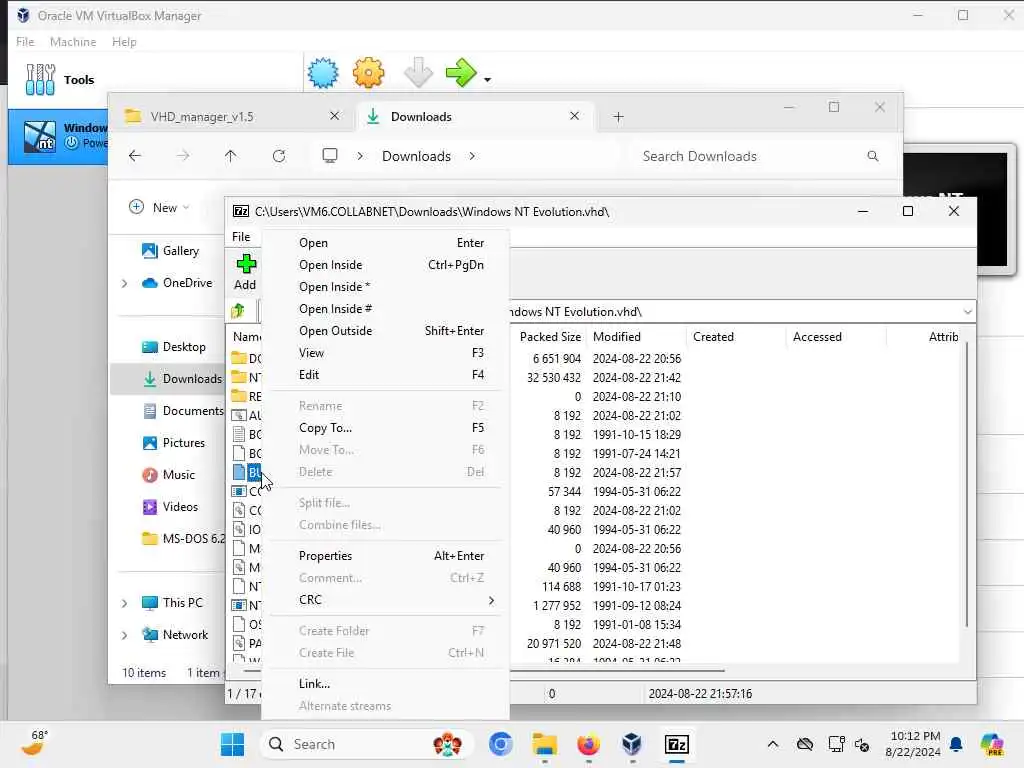The width and height of the screenshot is (1024, 768).
Task: Click the This PC monitor icon in address bar
Action: [x=330, y=155]
